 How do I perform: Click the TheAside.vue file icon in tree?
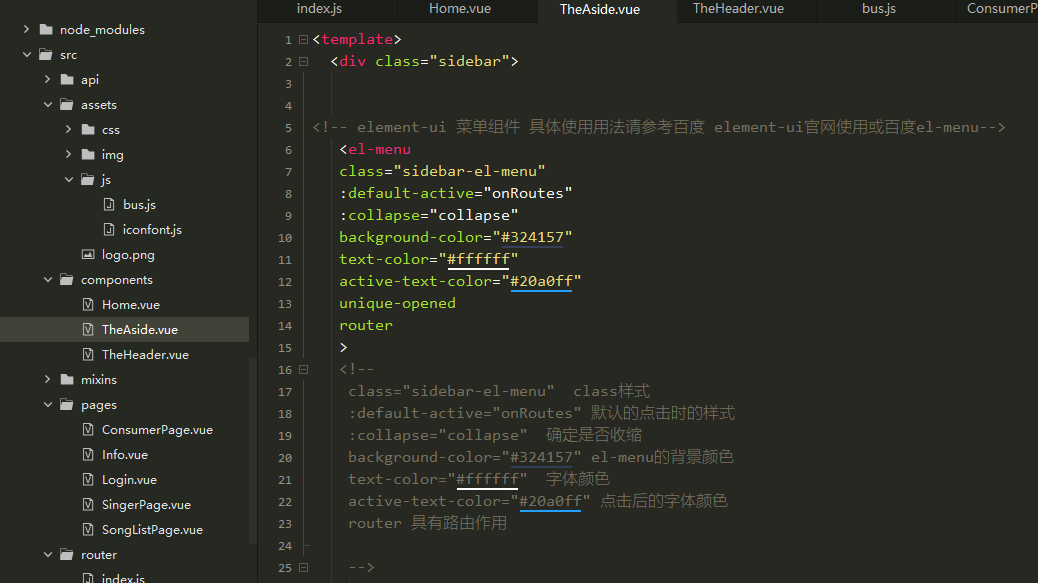(x=88, y=330)
